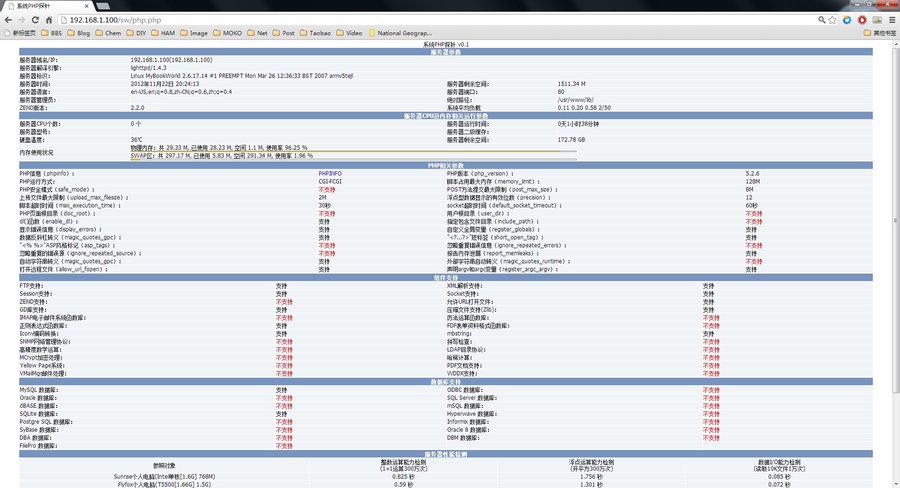Viewport: 900px width, 488px height.
Task: Click the forward navigation arrow
Action: tap(21, 20)
